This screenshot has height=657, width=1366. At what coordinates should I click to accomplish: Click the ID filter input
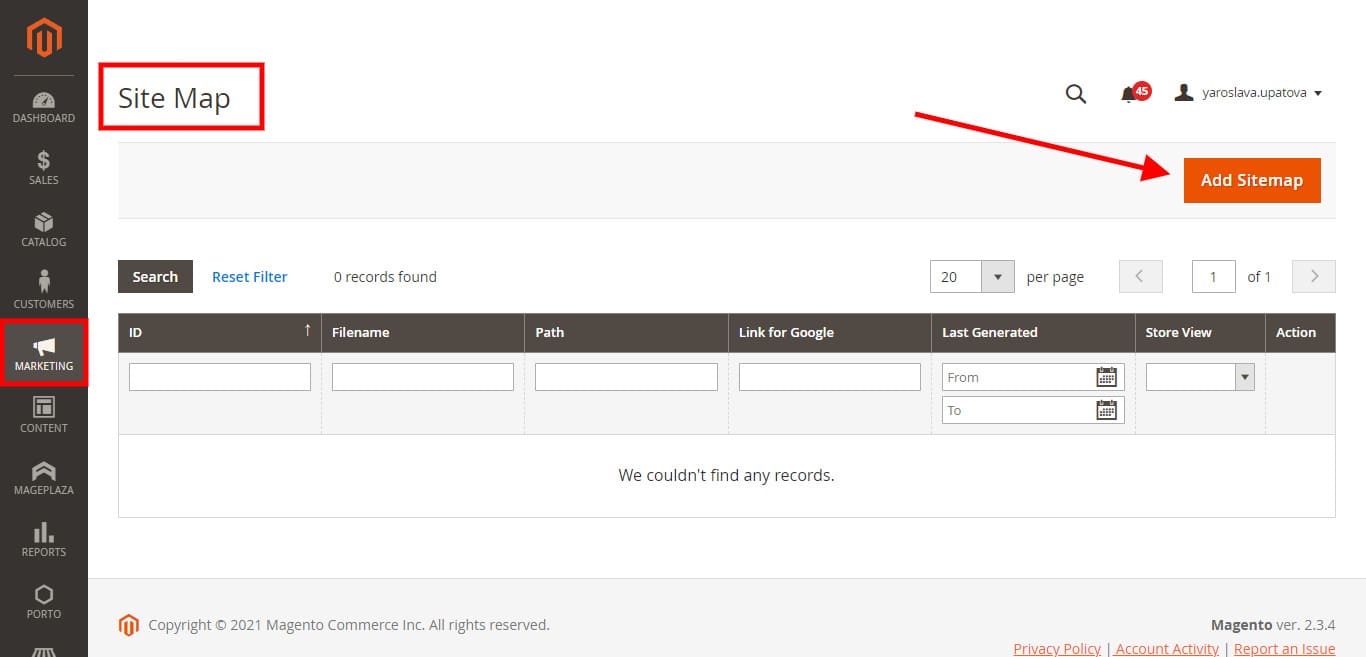click(x=220, y=377)
